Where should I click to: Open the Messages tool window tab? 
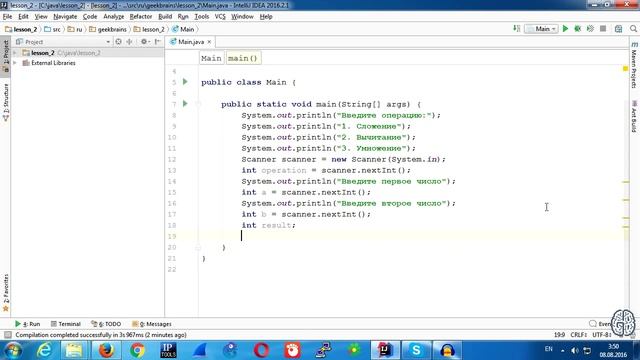point(152,324)
